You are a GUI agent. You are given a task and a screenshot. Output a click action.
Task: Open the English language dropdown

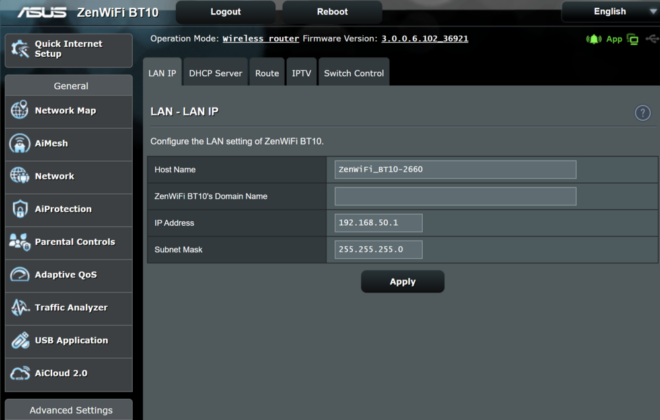[611, 12]
